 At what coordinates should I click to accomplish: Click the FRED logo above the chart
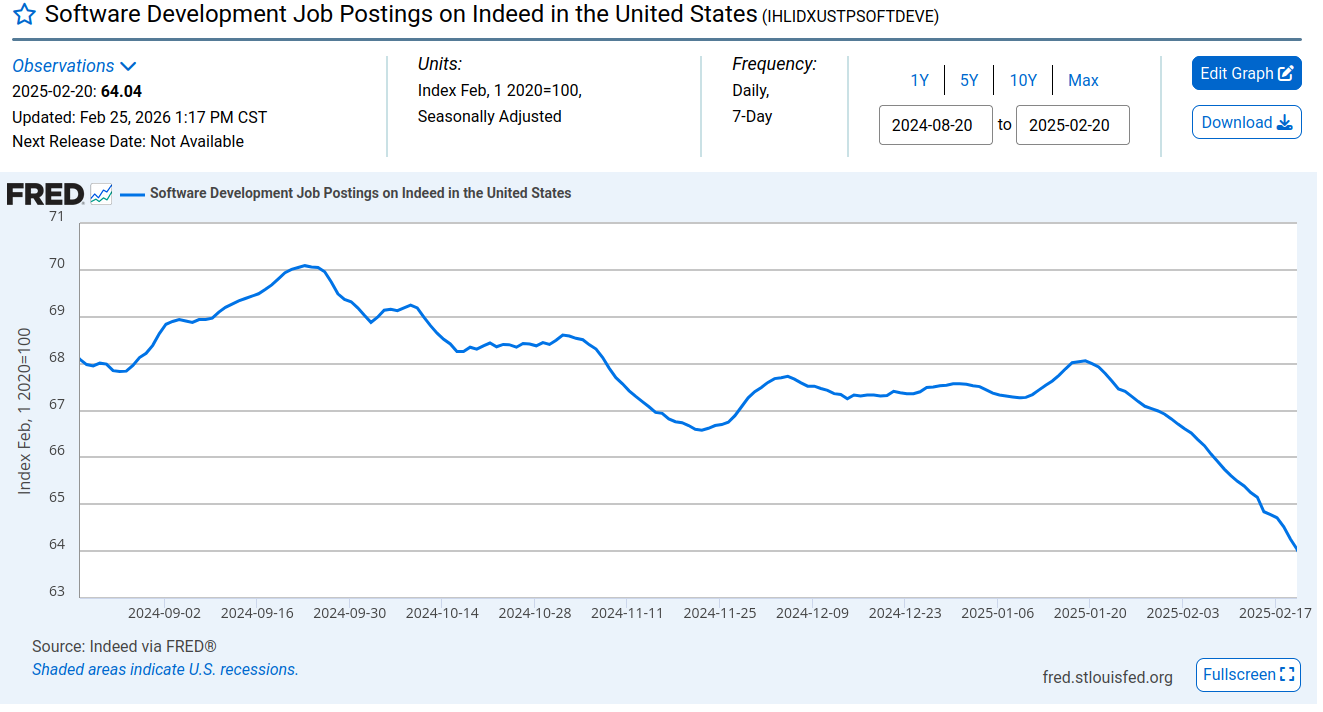[x=45, y=194]
